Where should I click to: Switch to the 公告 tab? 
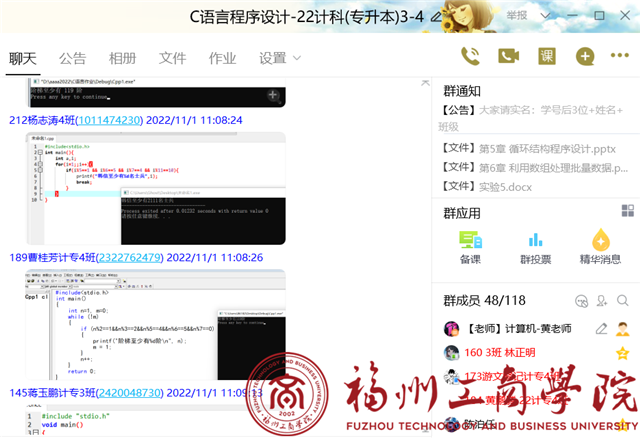[x=72, y=58]
